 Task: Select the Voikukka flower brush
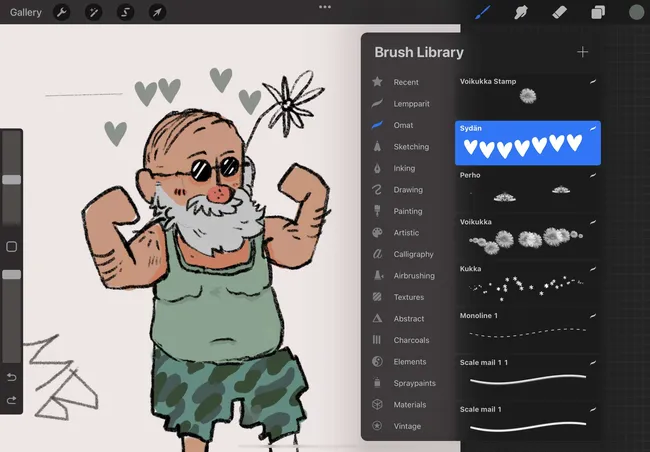528,237
